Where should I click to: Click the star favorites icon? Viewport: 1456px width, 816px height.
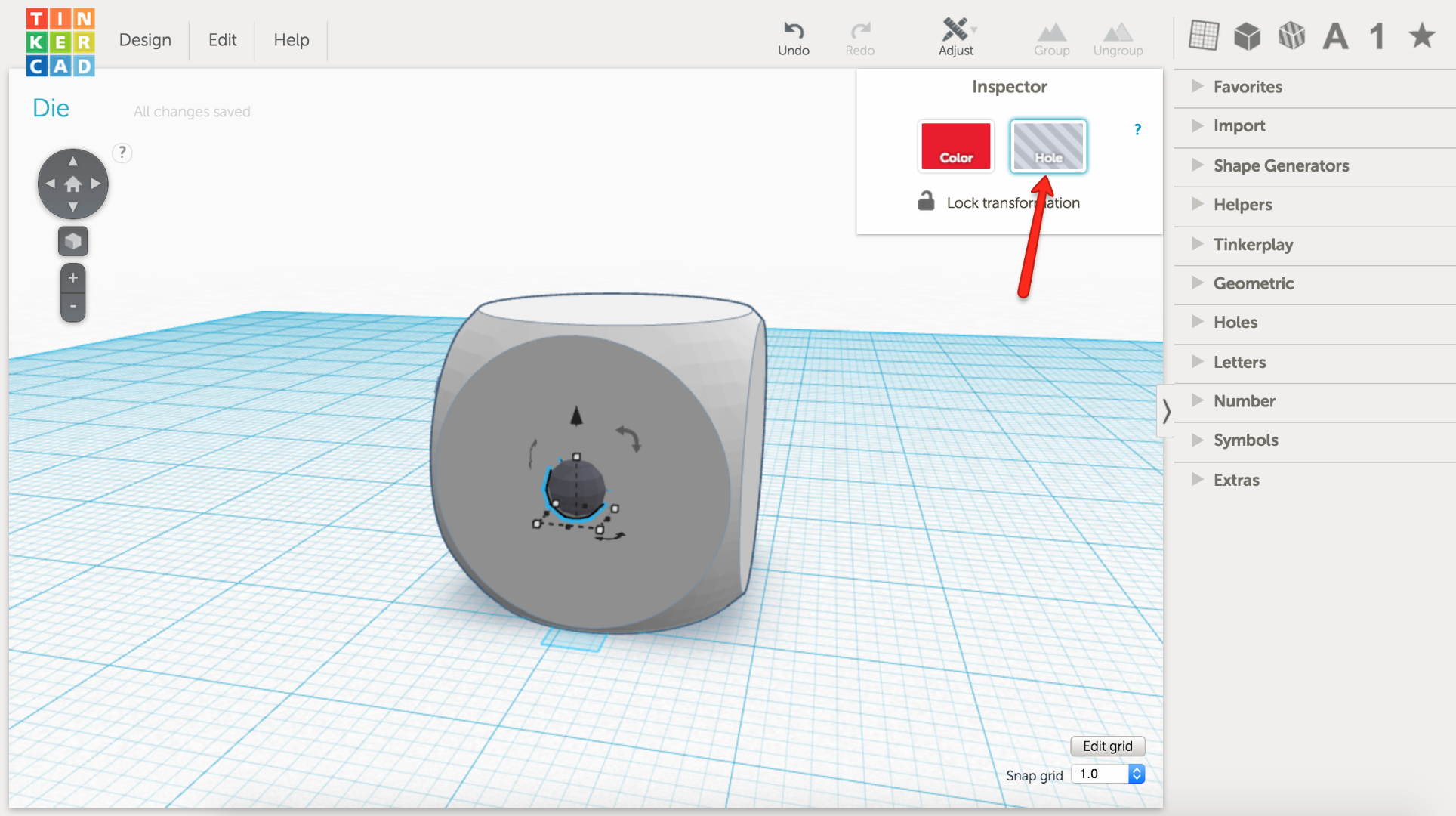1421,35
